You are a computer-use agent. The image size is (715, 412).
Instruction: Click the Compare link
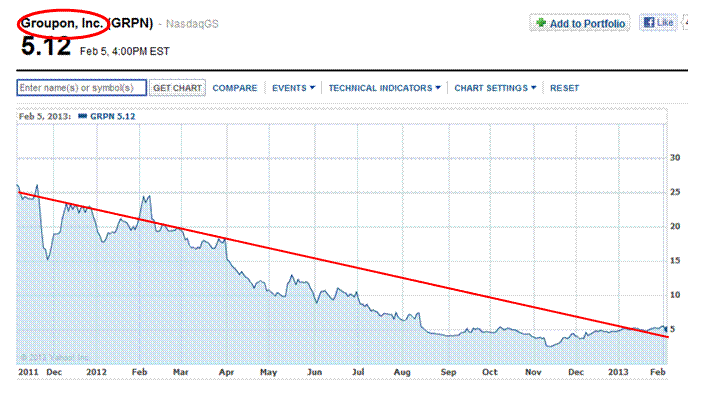coord(235,88)
